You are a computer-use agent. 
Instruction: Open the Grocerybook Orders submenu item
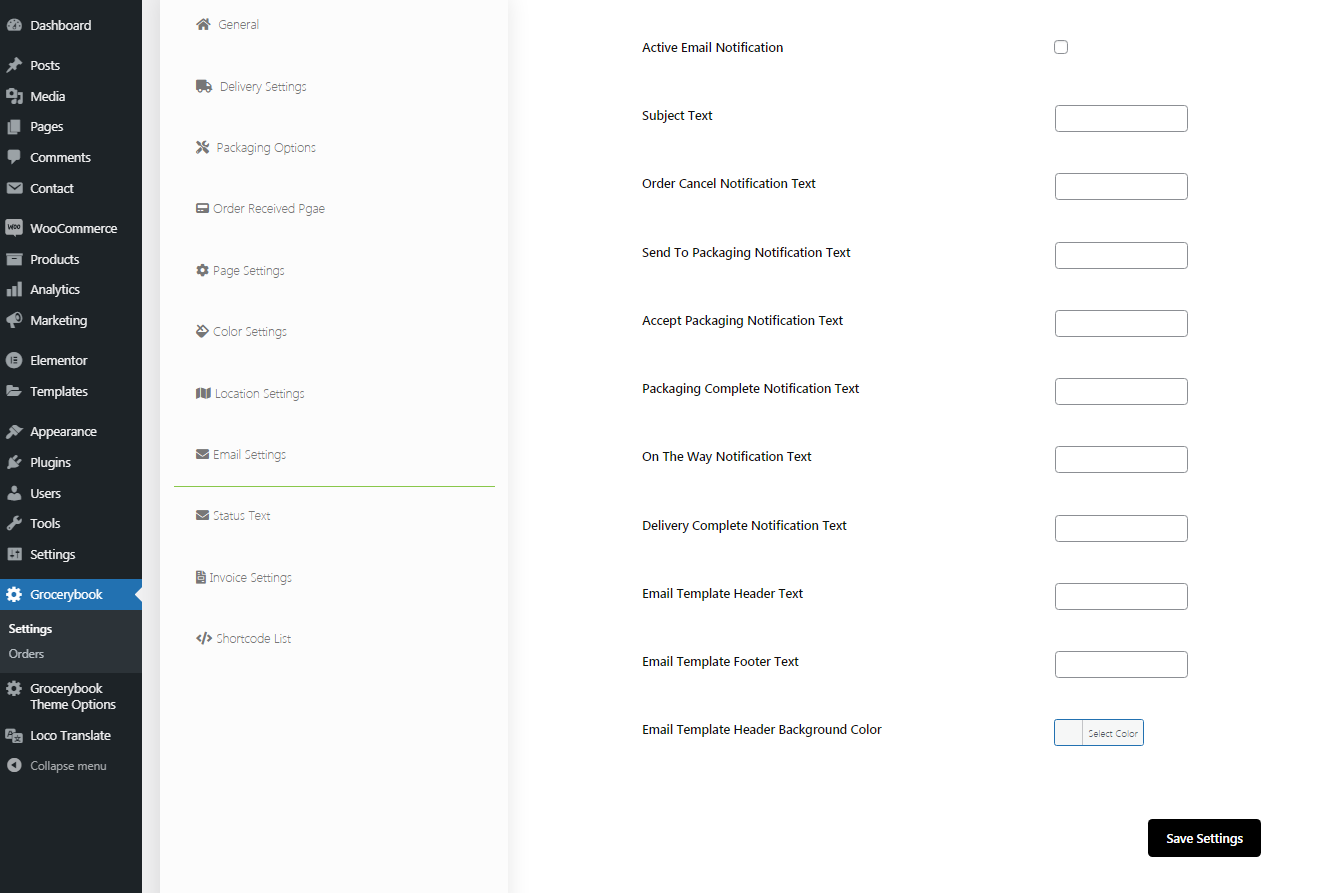tap(27, 654)
